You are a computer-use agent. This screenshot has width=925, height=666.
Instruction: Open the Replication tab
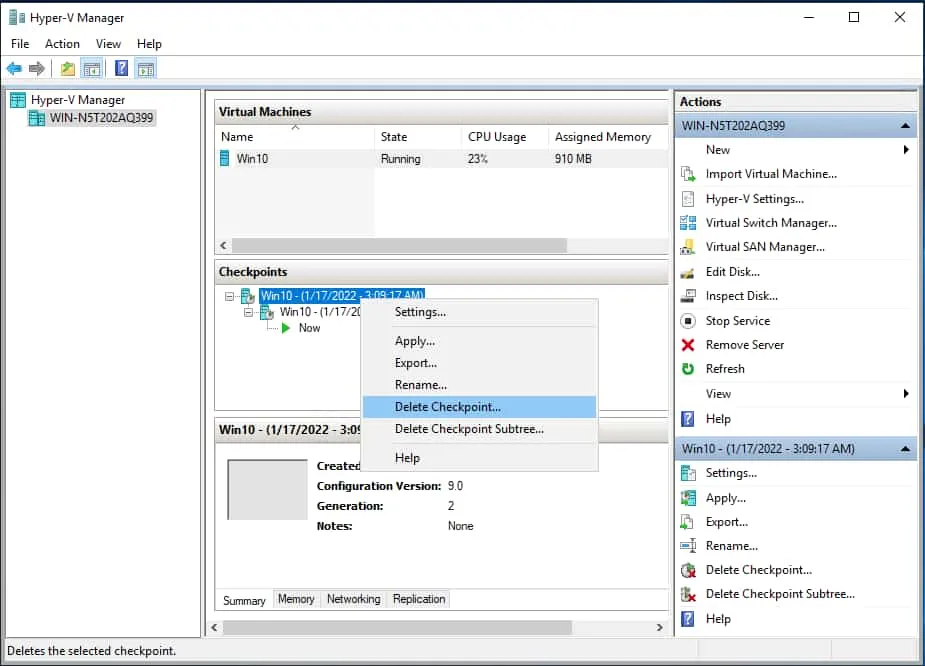pos(419,599)
